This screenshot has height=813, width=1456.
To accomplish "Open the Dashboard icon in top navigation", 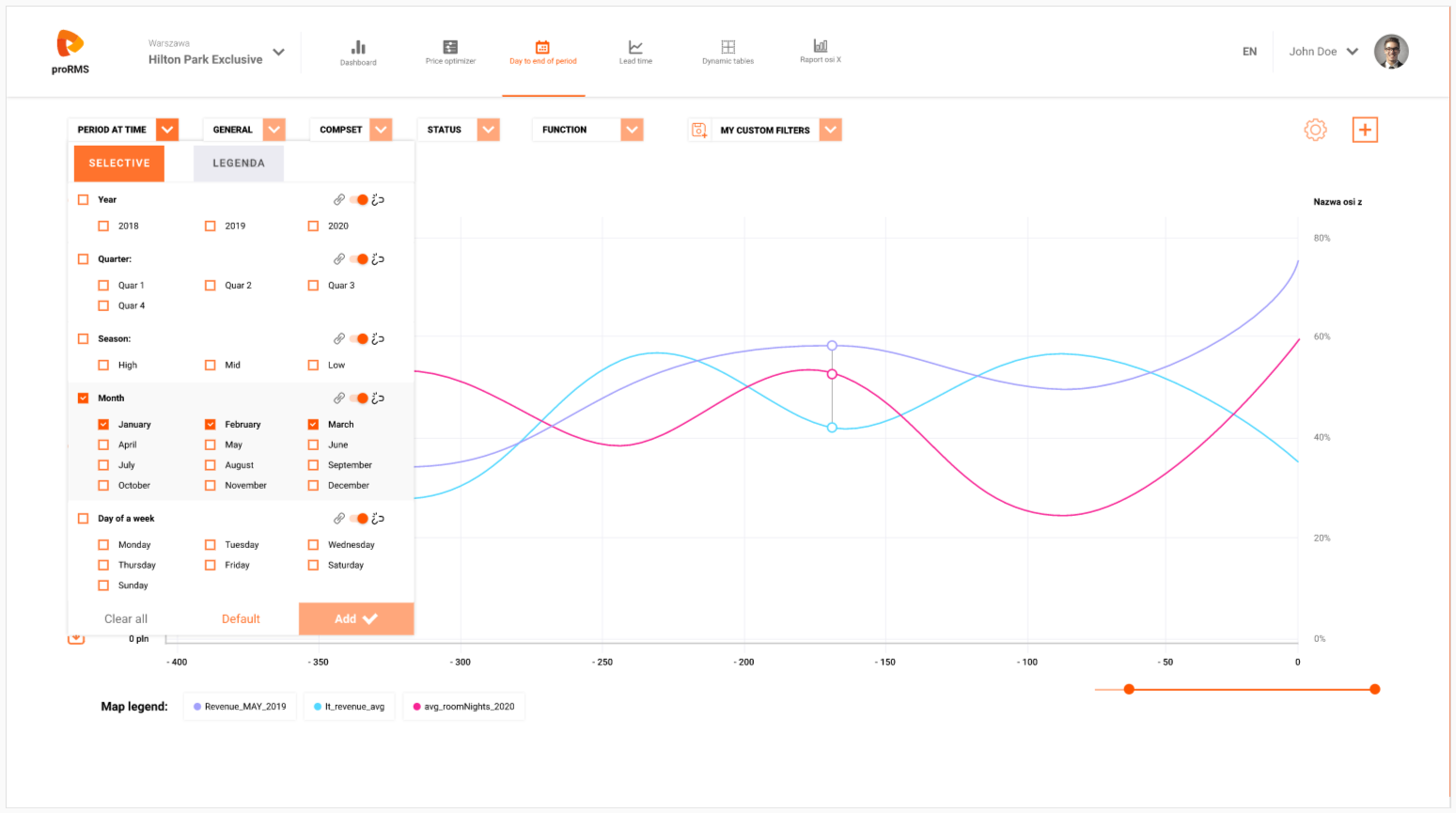I will click(358, 47).
